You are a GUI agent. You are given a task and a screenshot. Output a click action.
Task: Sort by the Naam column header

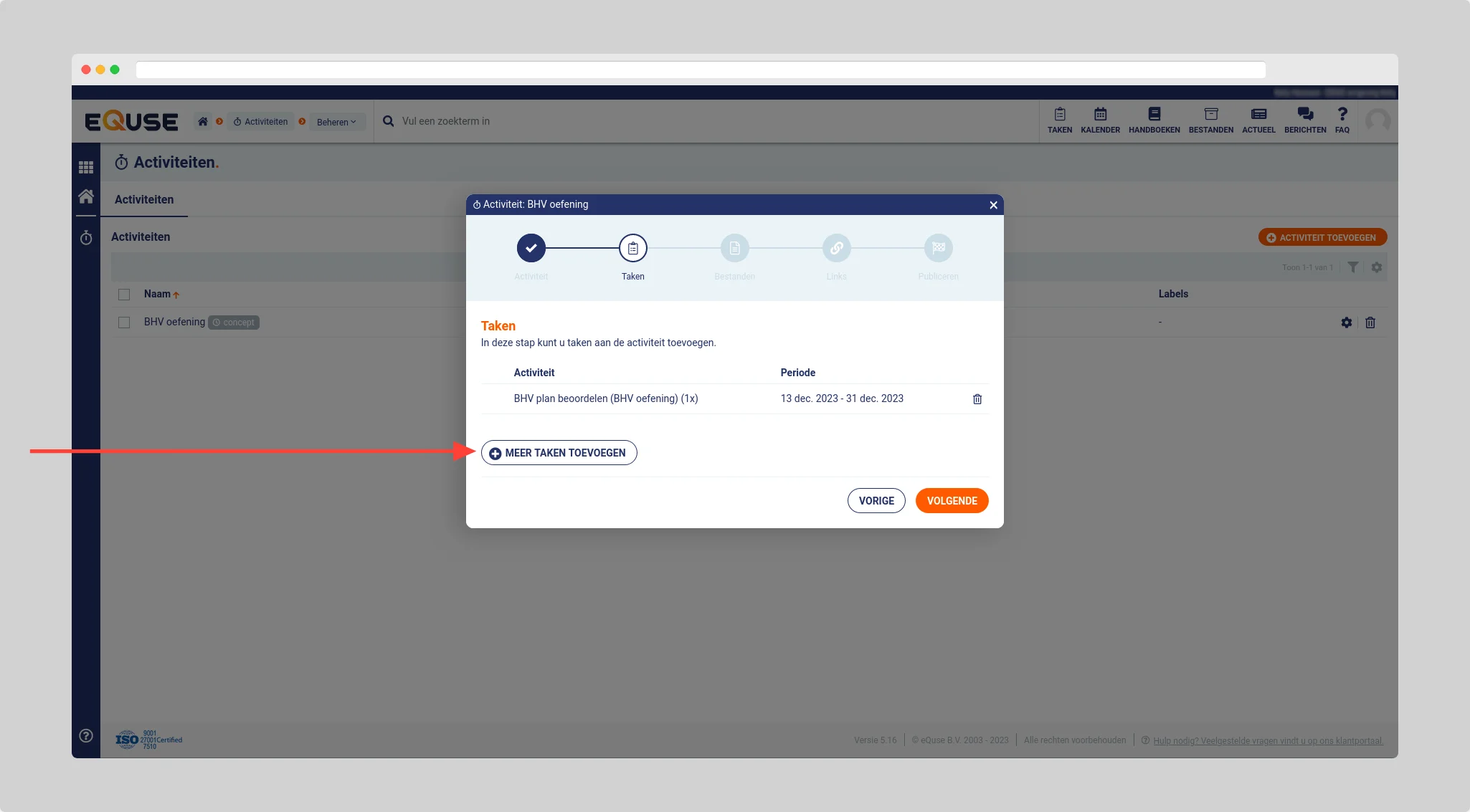[158, 294]
